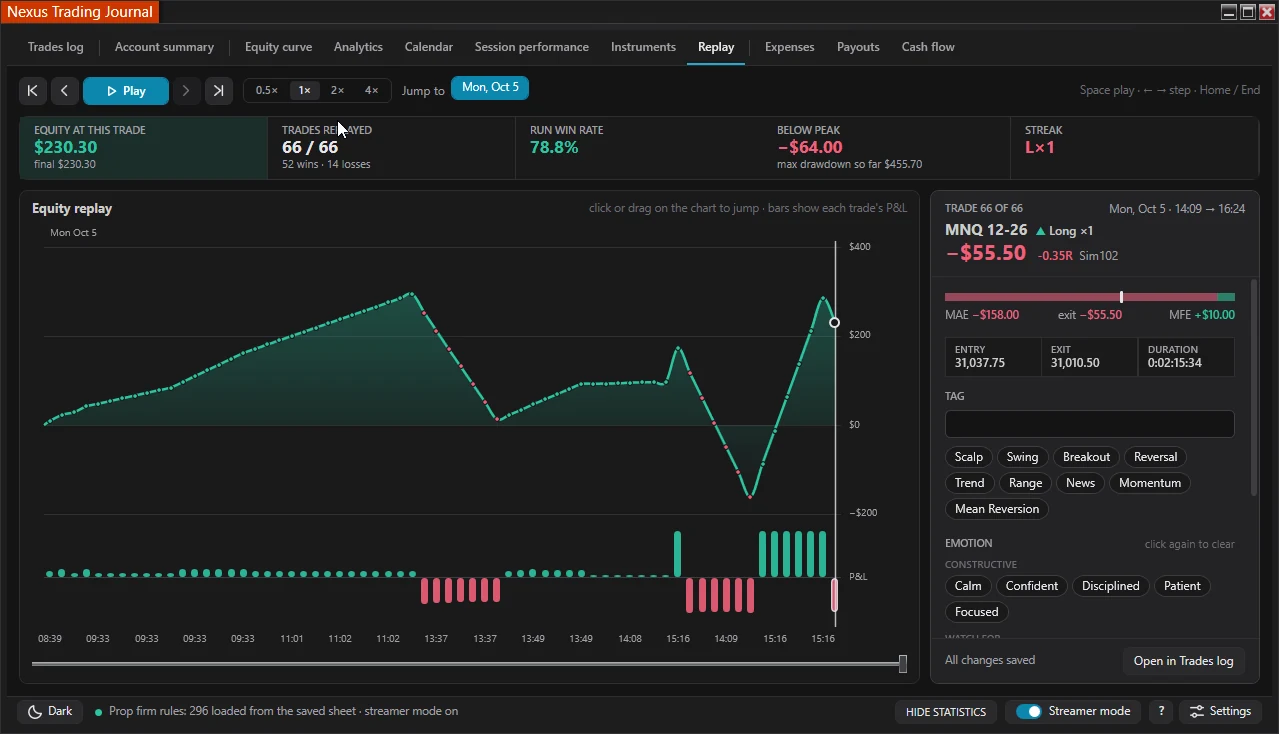This screenshot has height=734, width=1279.
Task: Apply the Momentum tag
Action: point(1150,483)
